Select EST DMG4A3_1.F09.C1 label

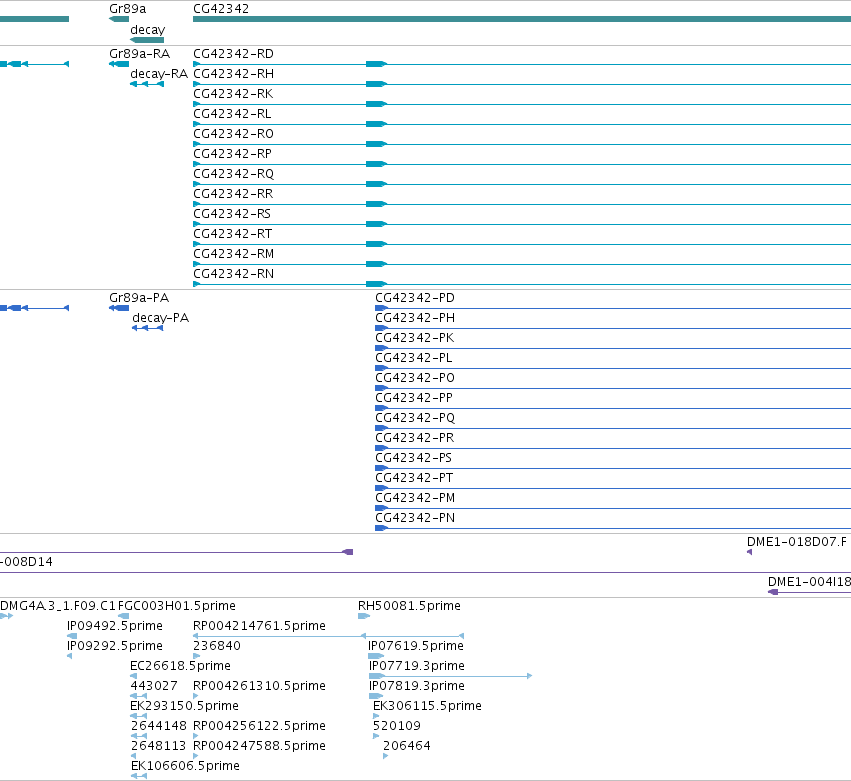(58, 606)
